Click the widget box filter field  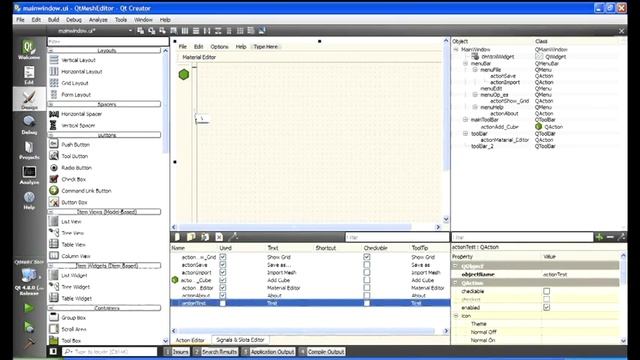pos(108,42)
